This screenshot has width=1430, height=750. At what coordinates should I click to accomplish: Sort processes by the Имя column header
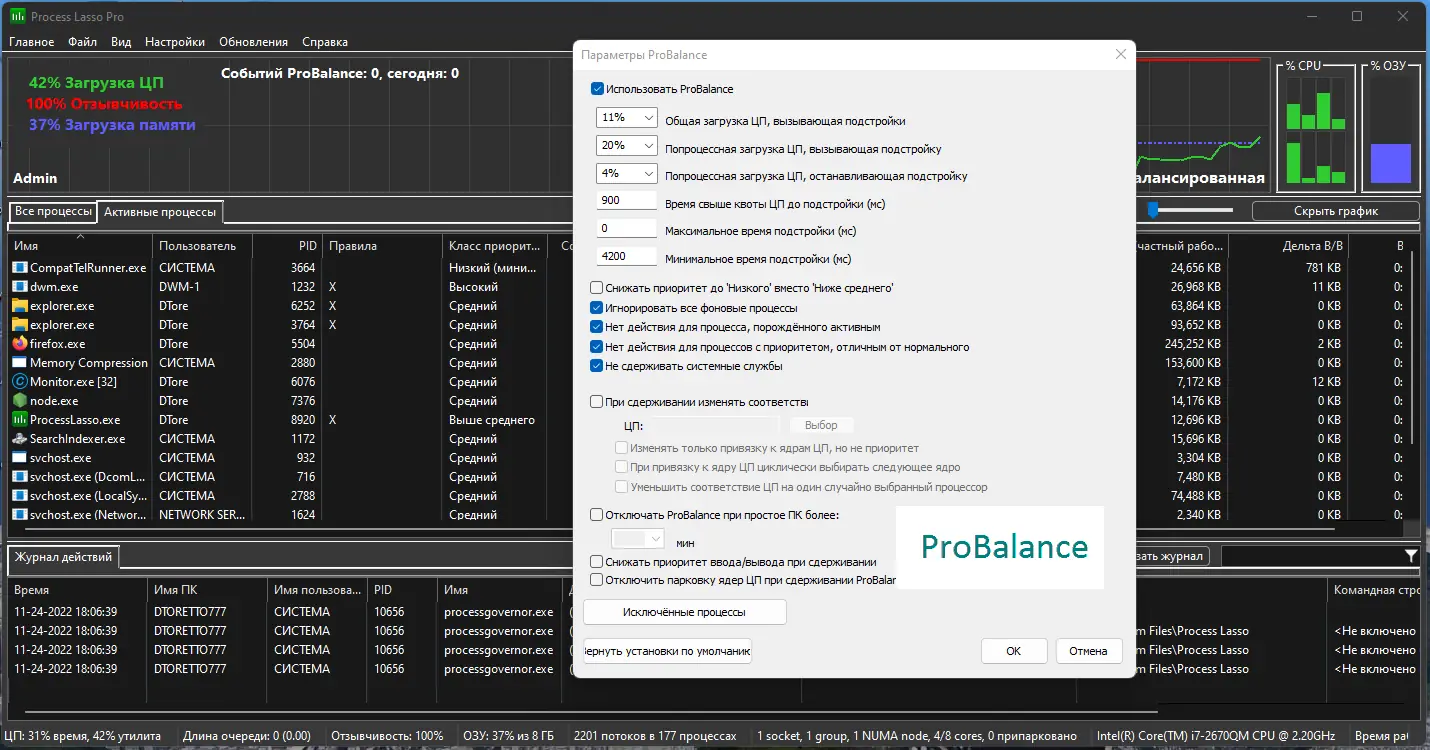pyautogui.click(x=80, y=246)
